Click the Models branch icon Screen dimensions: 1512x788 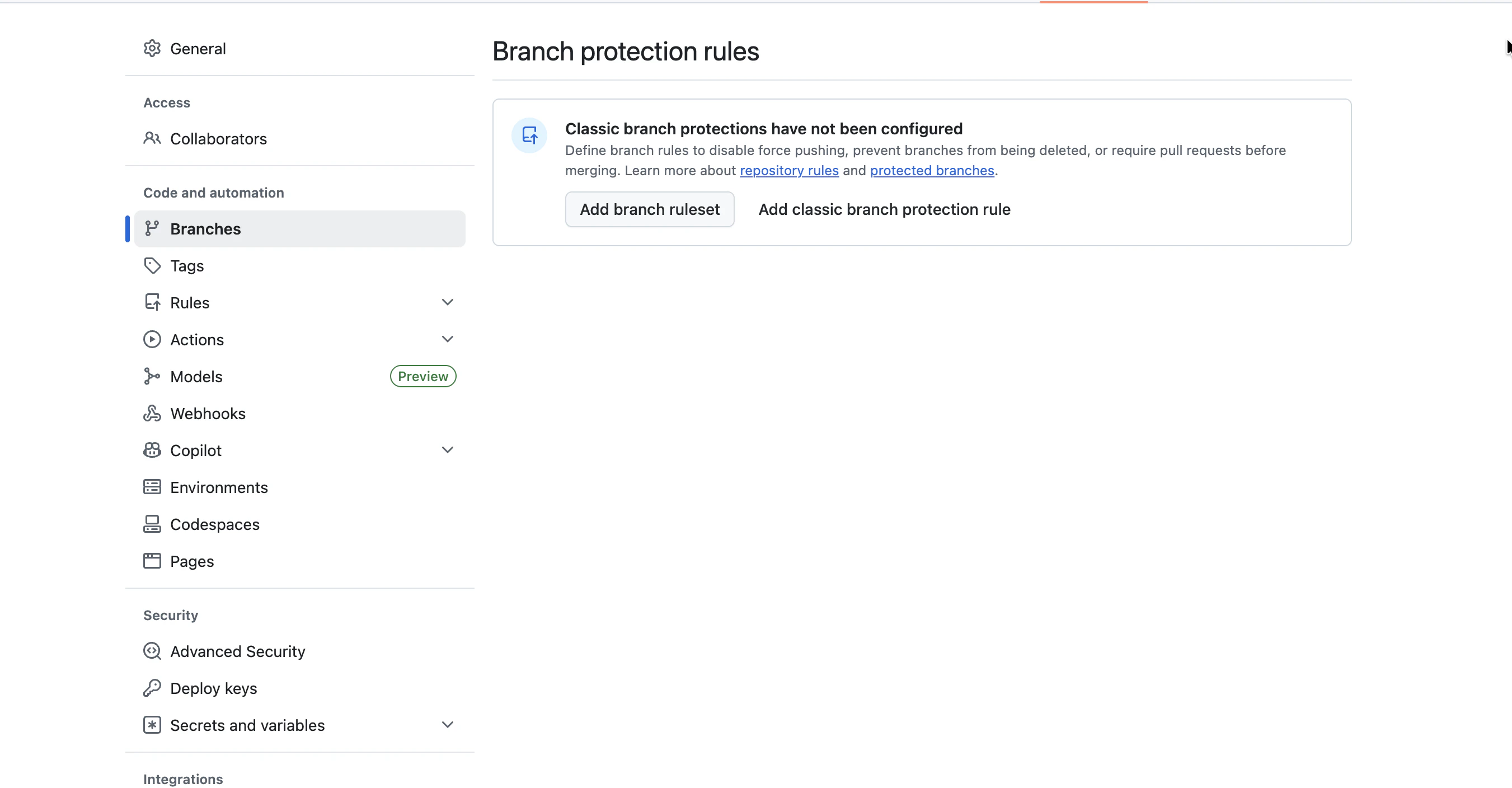coord(152,377)
